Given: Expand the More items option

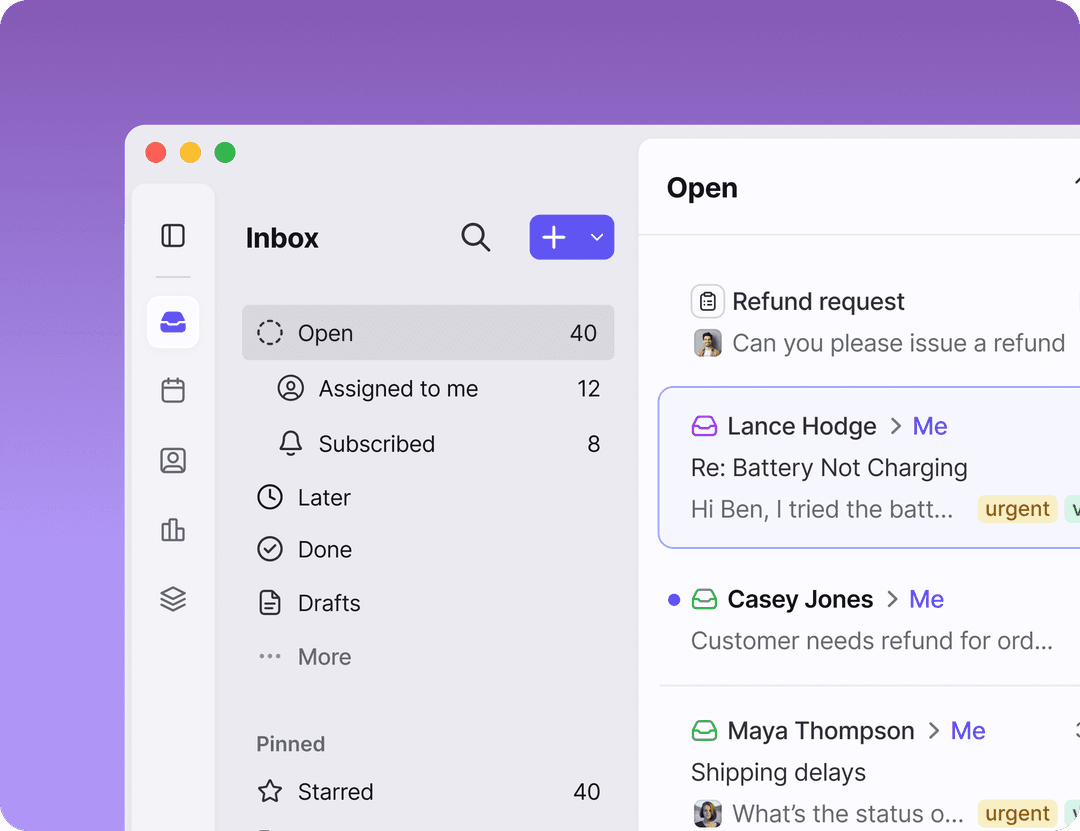Looking at the screenshot, I should pos(324,657).
